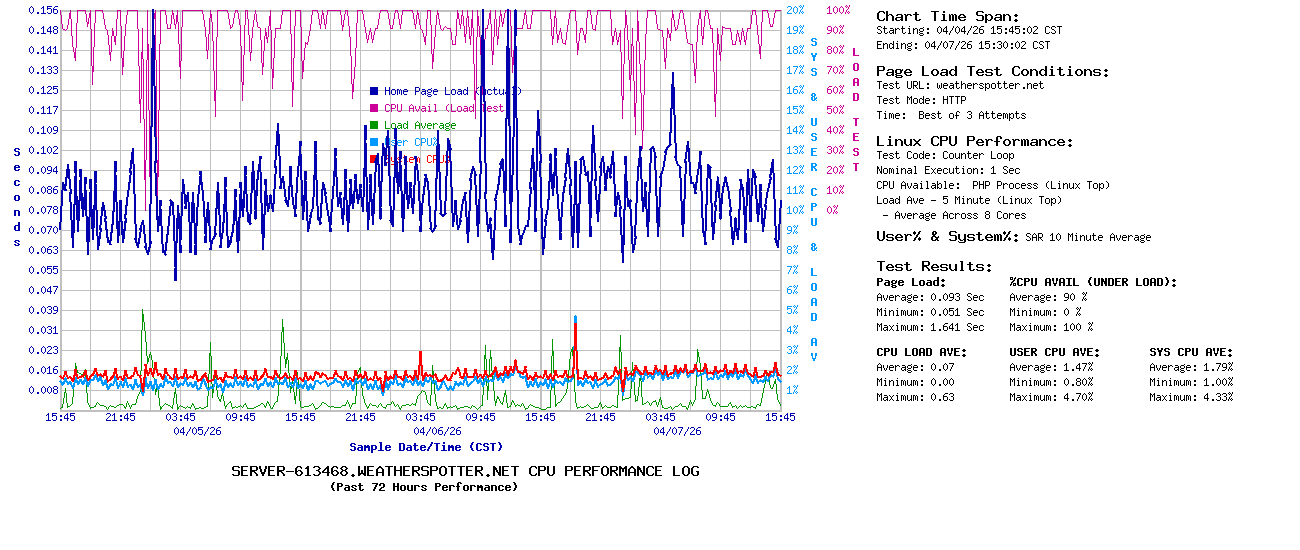
Task: Click the 04/06/26 date marker on the x-axis
Action: tap(437, 431)
